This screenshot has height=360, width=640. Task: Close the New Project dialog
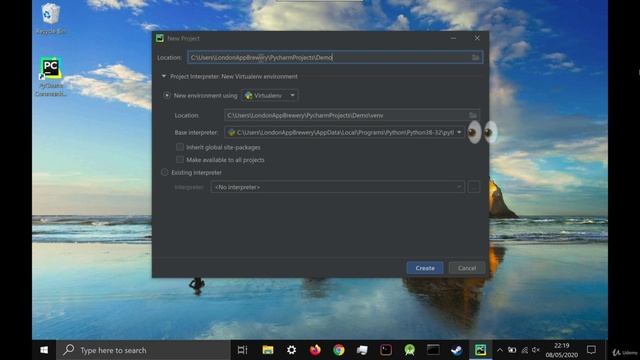click(x=477, y=38)
